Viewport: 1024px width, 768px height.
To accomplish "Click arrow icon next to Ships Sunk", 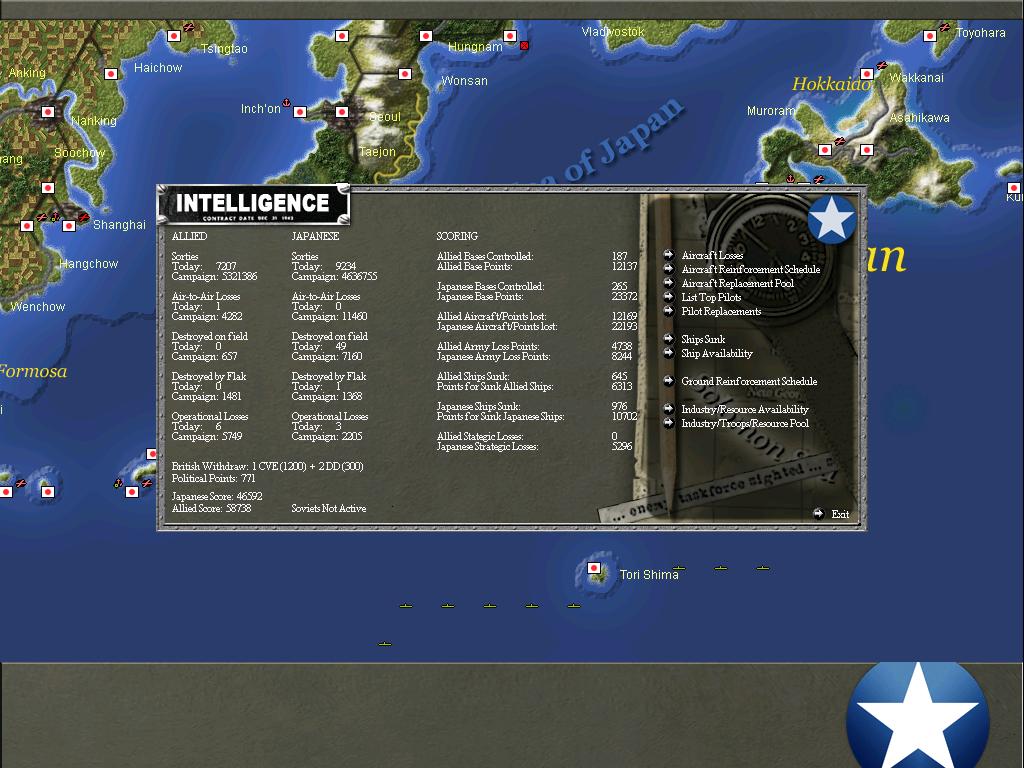I will coord(669,339).
